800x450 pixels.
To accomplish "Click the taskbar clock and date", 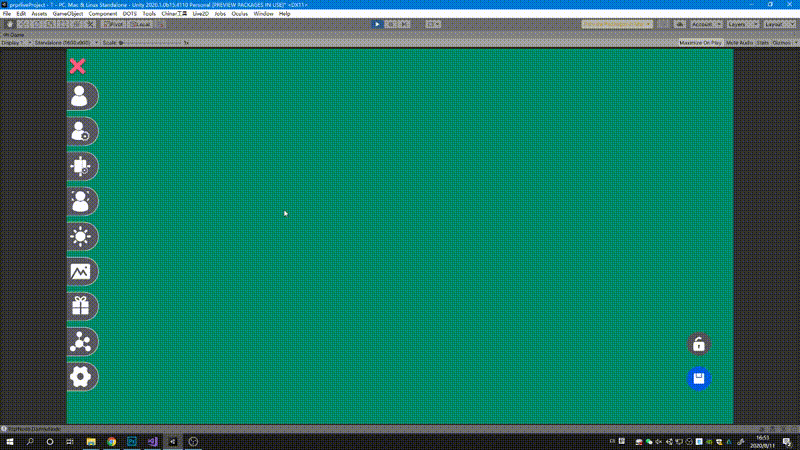I will pyautogui.click(x=763, y=442).
